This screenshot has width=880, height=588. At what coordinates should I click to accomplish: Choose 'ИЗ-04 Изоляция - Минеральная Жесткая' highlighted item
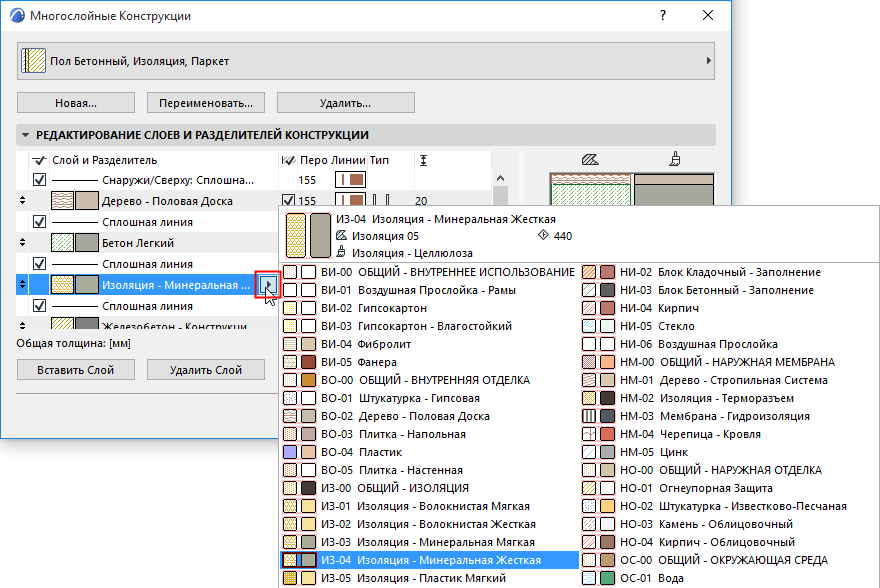(x=429, y=560)
